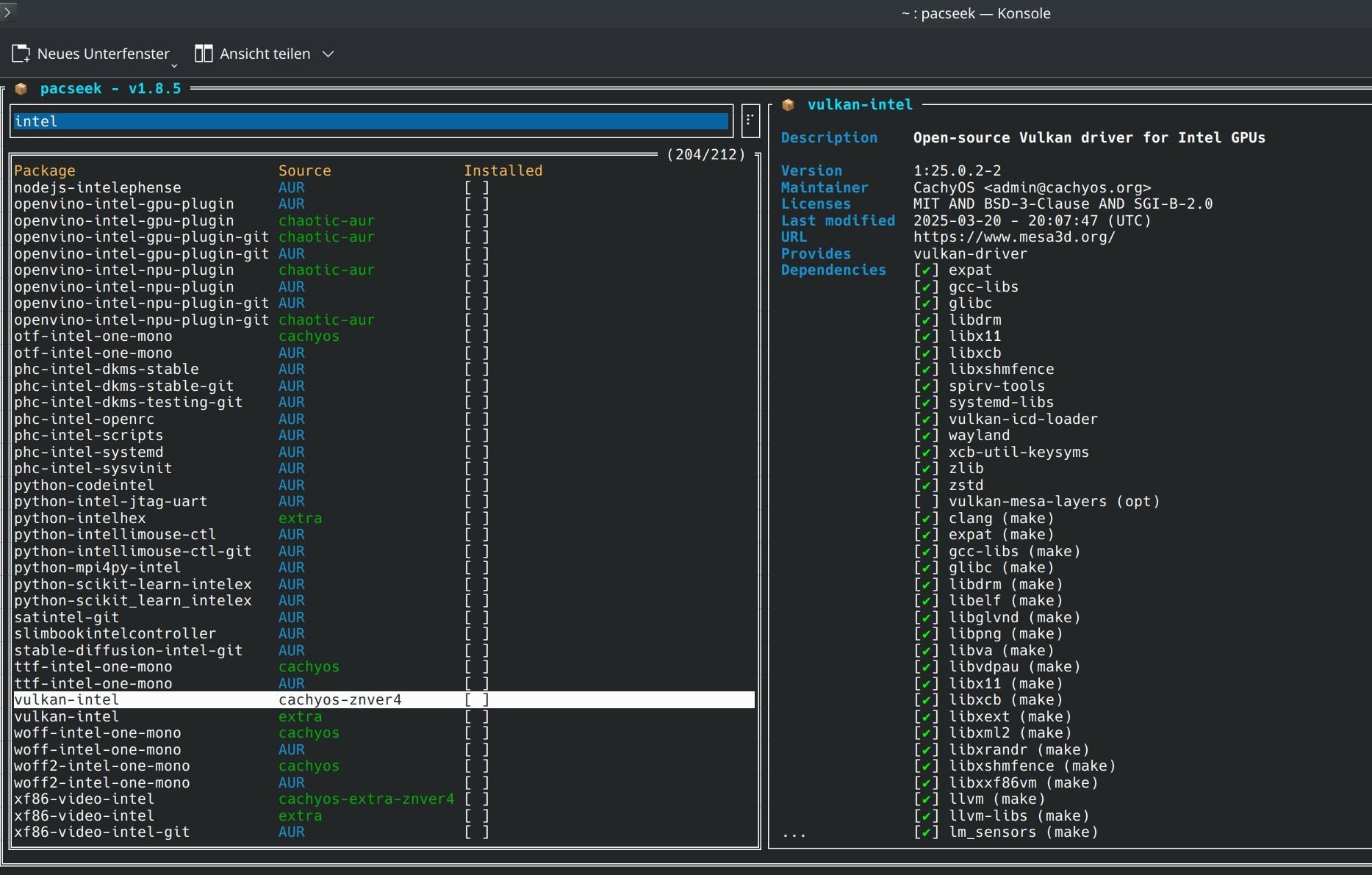Toggle Installed checkbox for xf86-video-intel-git
This screenshot has width=1372, height=875.
click(476, 832)
